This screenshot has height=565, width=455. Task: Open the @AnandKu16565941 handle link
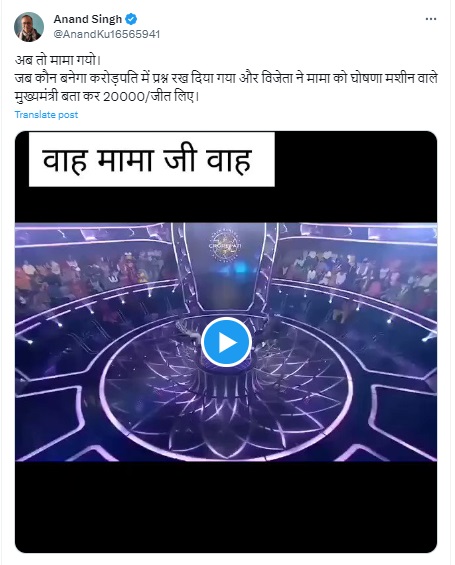coord(107,34)
